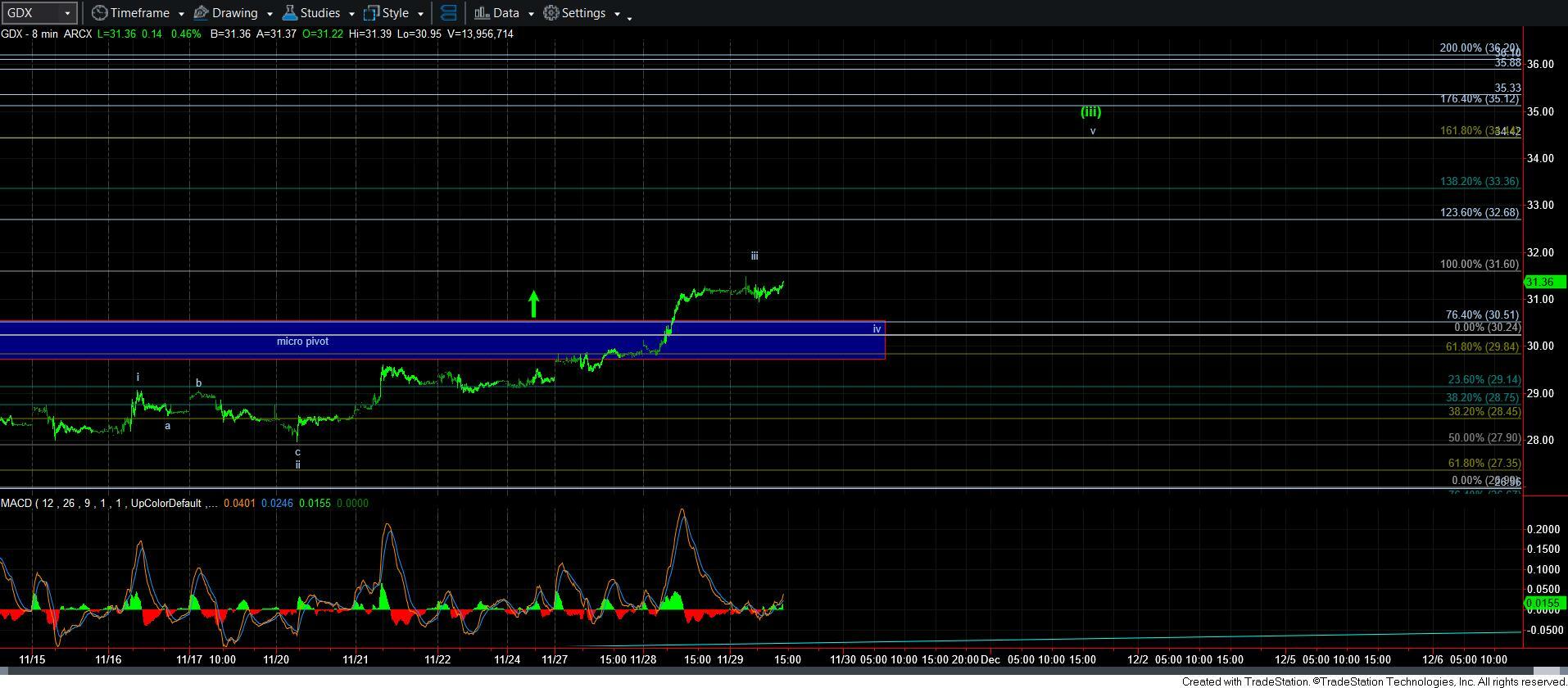1568x688 pixels.
Task: Select the green (iii) wave label
Action: tap(1090, 111)
